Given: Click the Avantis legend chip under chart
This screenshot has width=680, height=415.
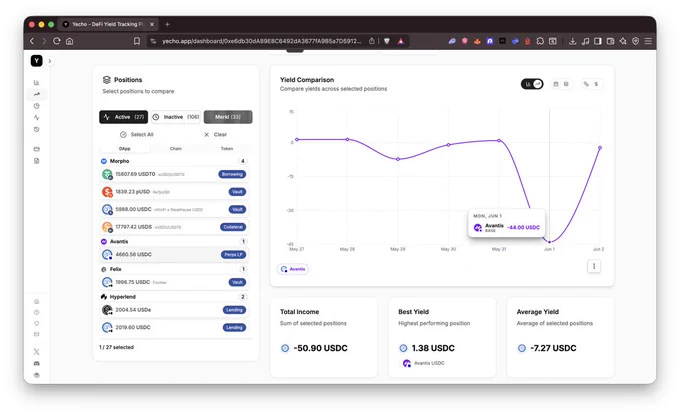Looking at the screenshot, I should pos(293,269).
